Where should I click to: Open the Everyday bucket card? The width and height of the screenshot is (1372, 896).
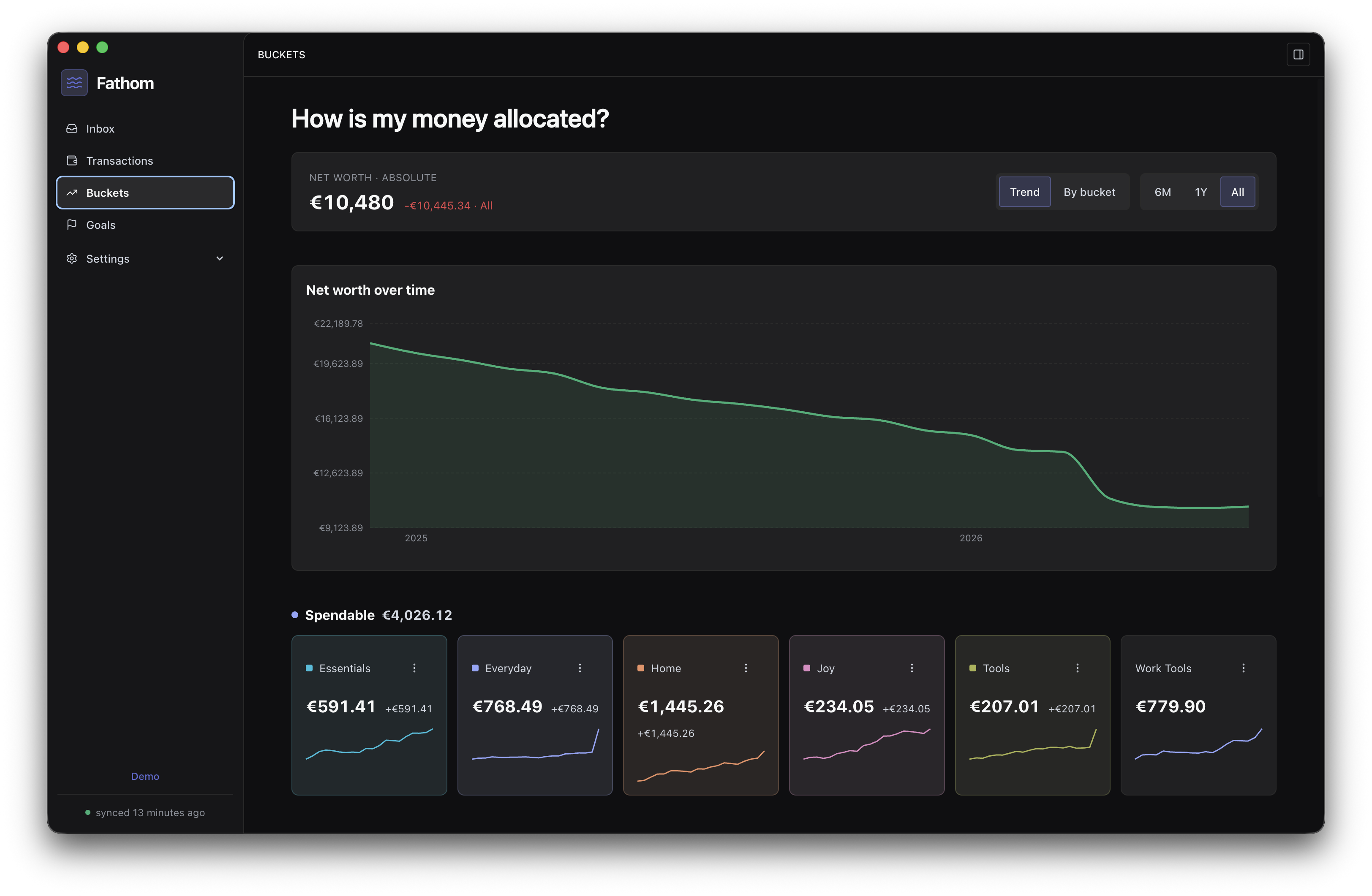click(x=535, y=715)
